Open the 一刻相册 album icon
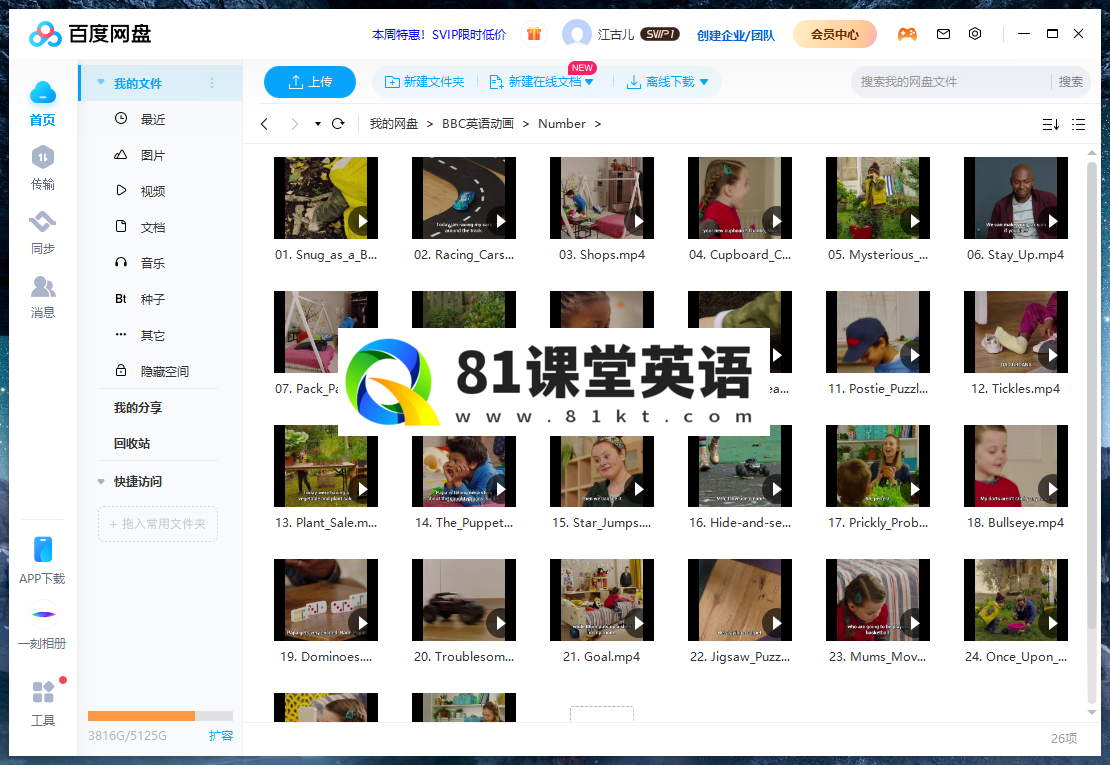The width and height of the screenshot is (1110, 765). pyautogui.click(x=43, y=614)
